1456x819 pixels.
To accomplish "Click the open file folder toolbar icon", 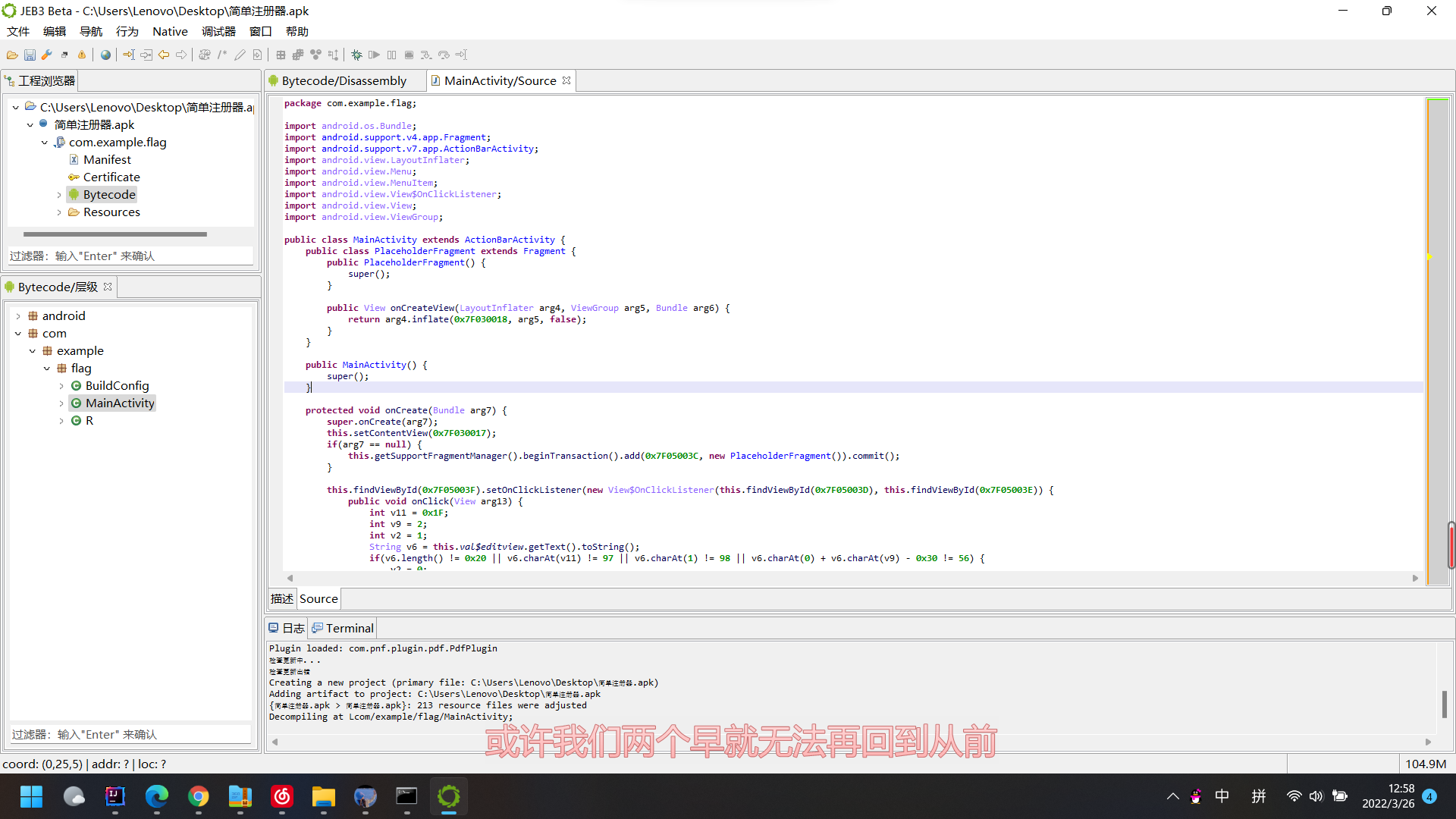I will click(12, 55).
